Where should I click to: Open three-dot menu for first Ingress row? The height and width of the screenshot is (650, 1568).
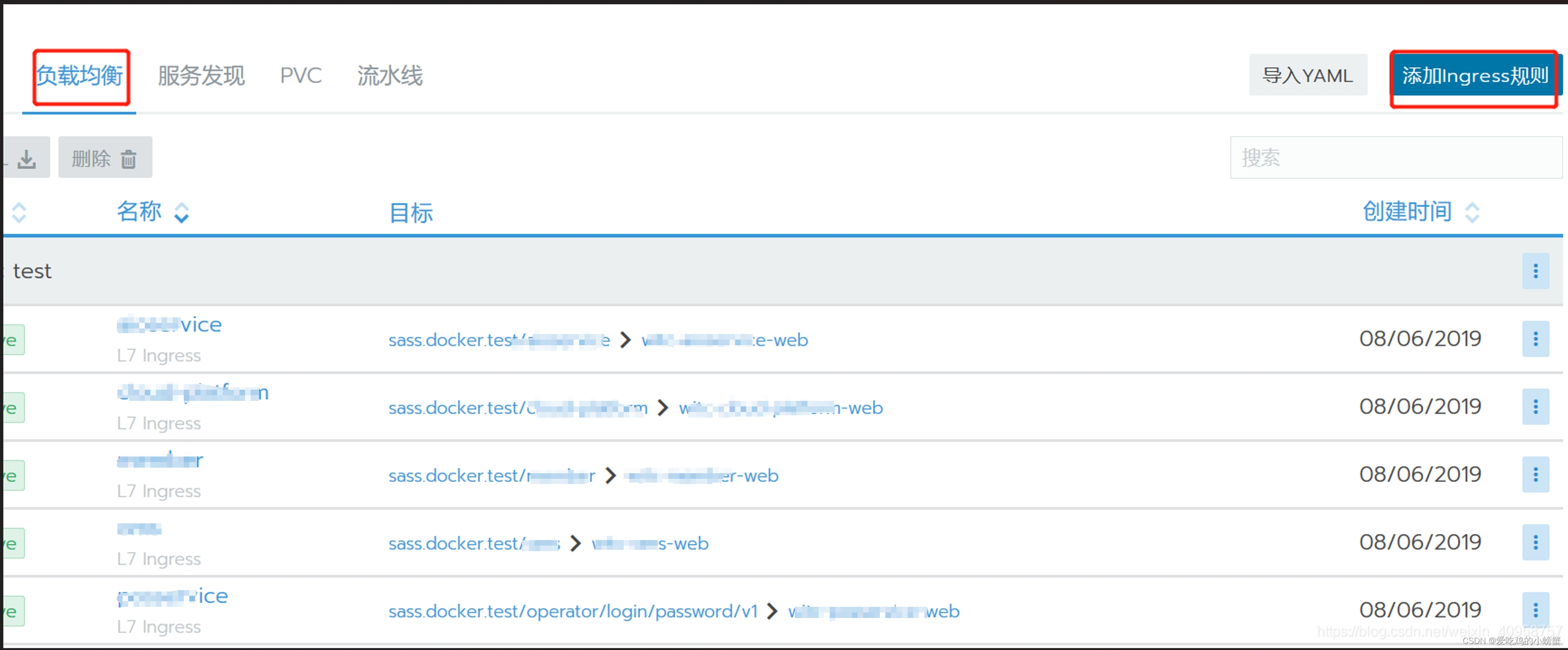point(1535,339)
